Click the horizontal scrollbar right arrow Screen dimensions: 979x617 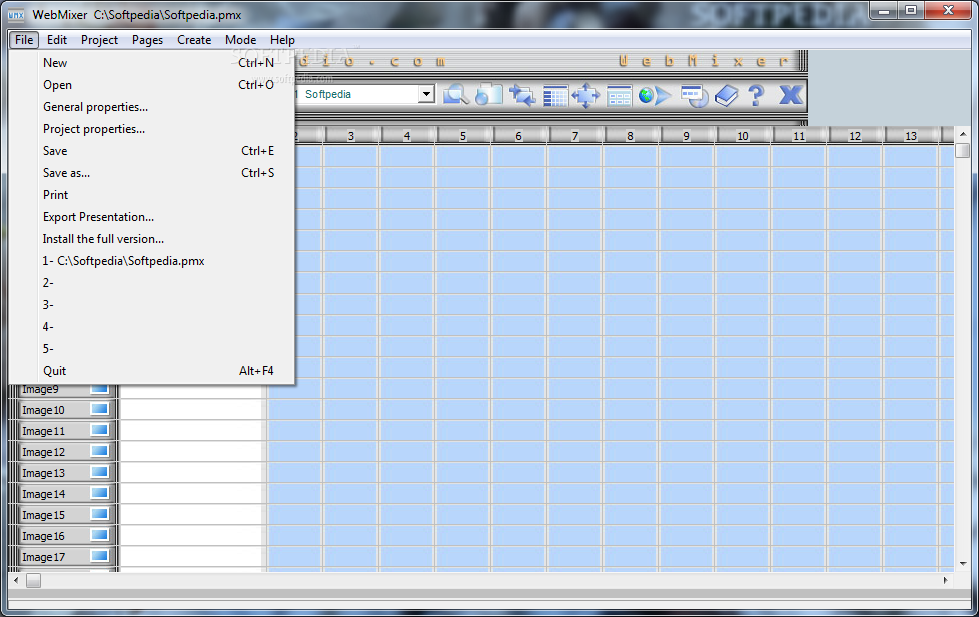click(945, 580)
